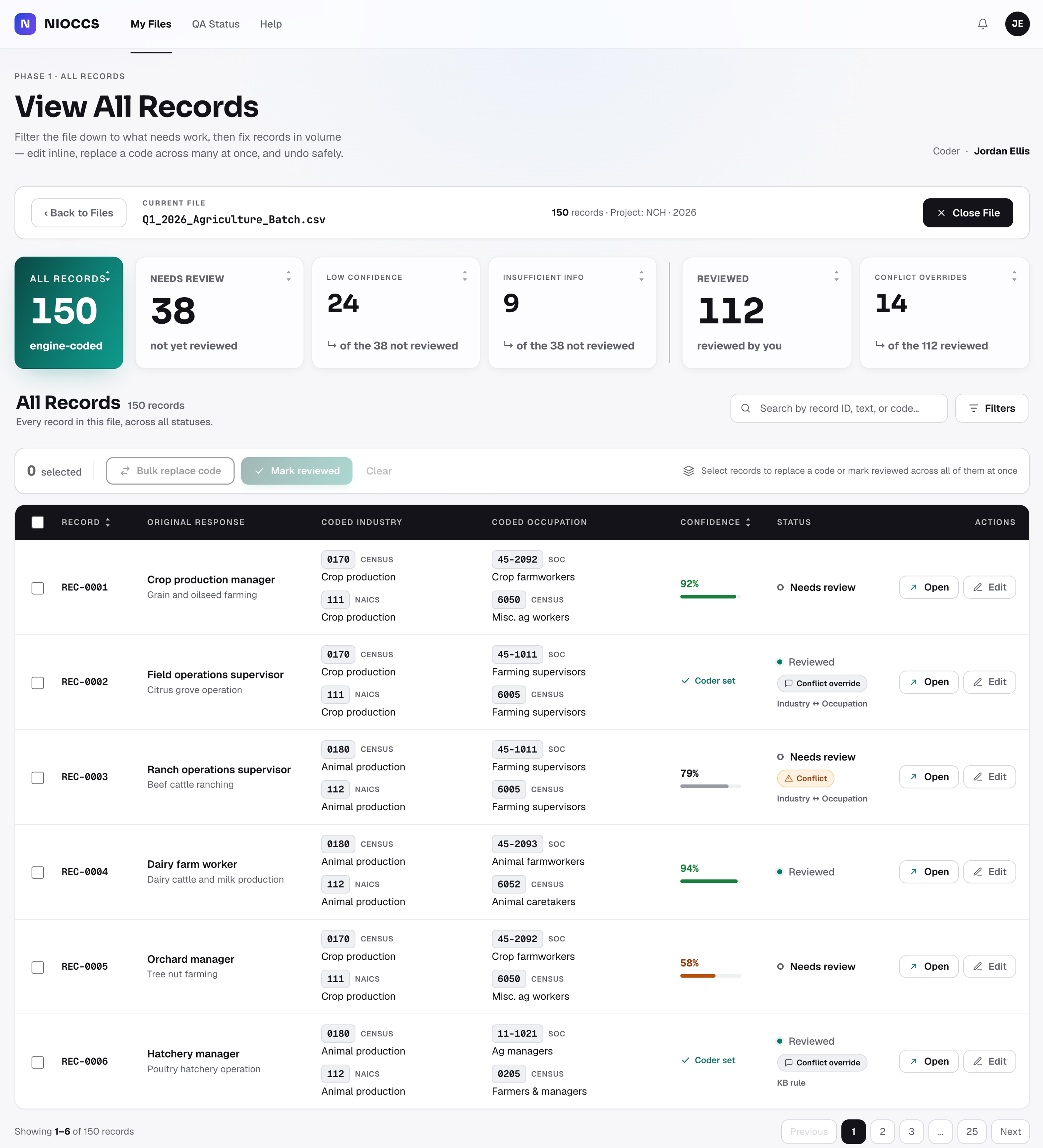The image size is (1043, 1148).
Task: Check the REC-0004 row checkbox
Action: (x=38, y=872)
